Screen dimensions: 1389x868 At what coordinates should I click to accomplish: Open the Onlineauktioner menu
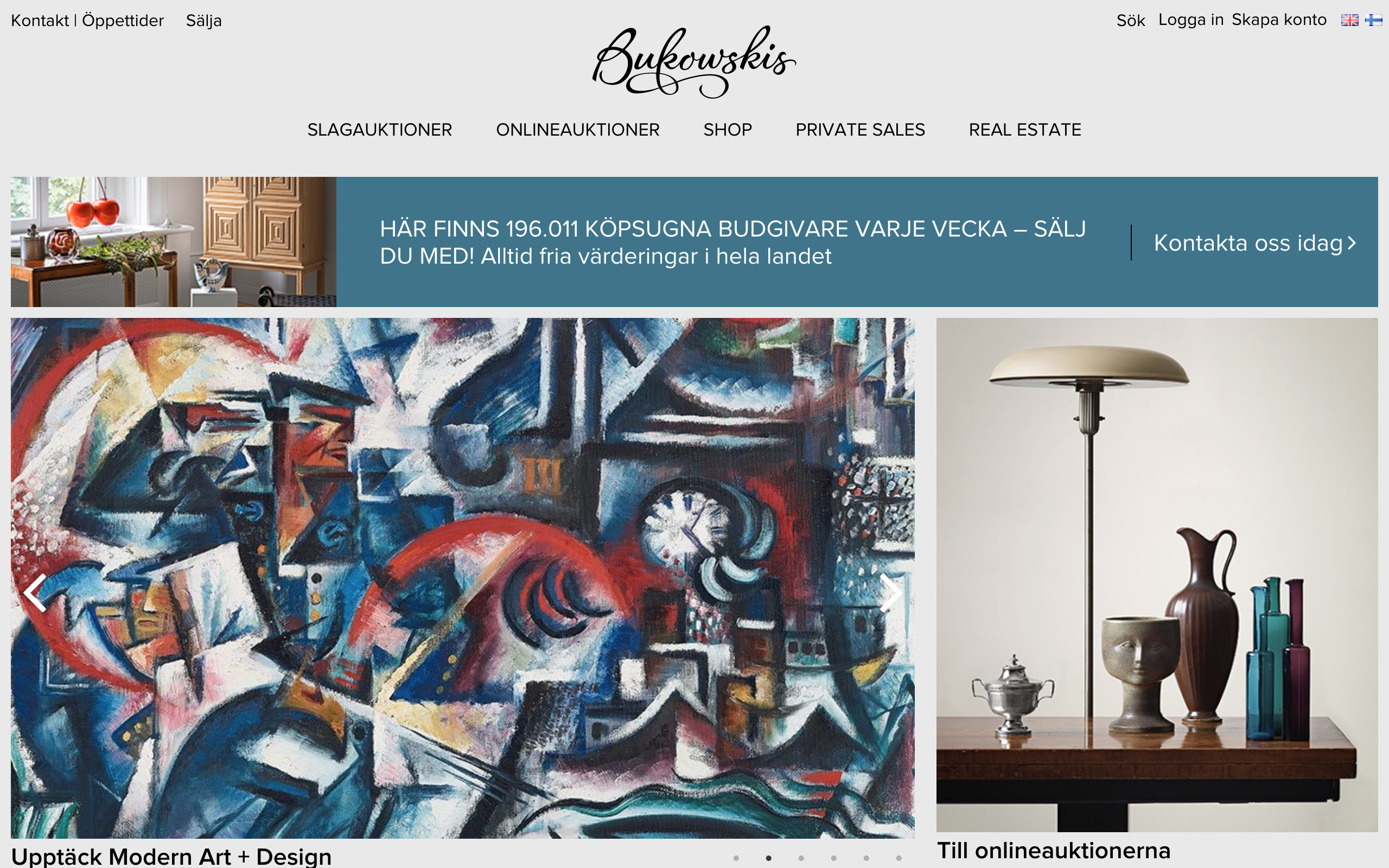[577, 130]
